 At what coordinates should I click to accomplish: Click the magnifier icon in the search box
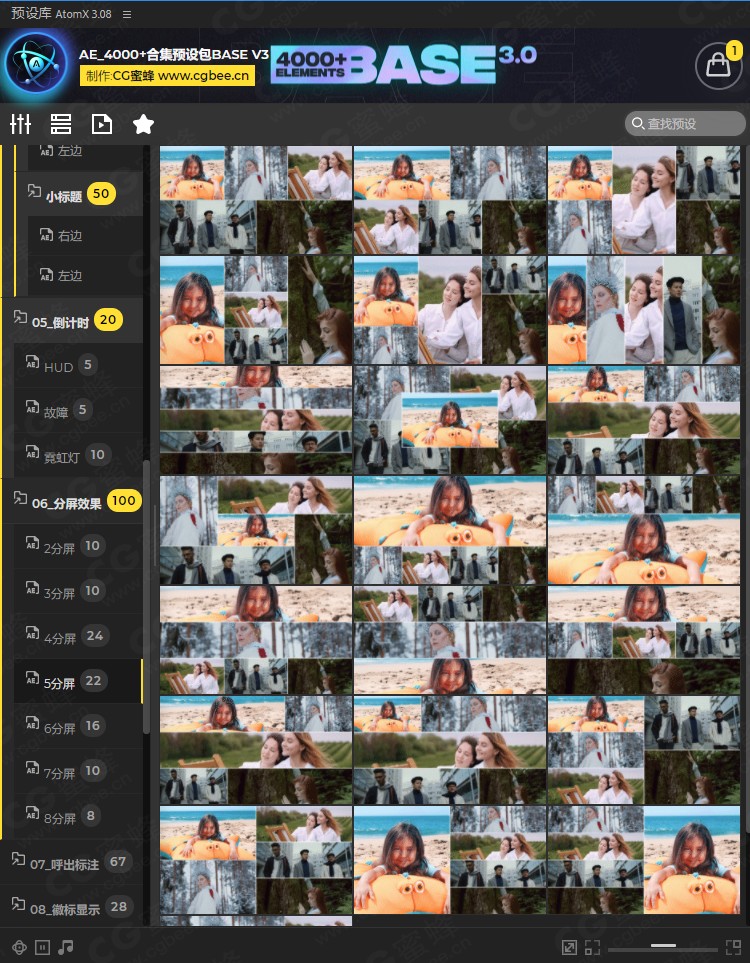638,123
